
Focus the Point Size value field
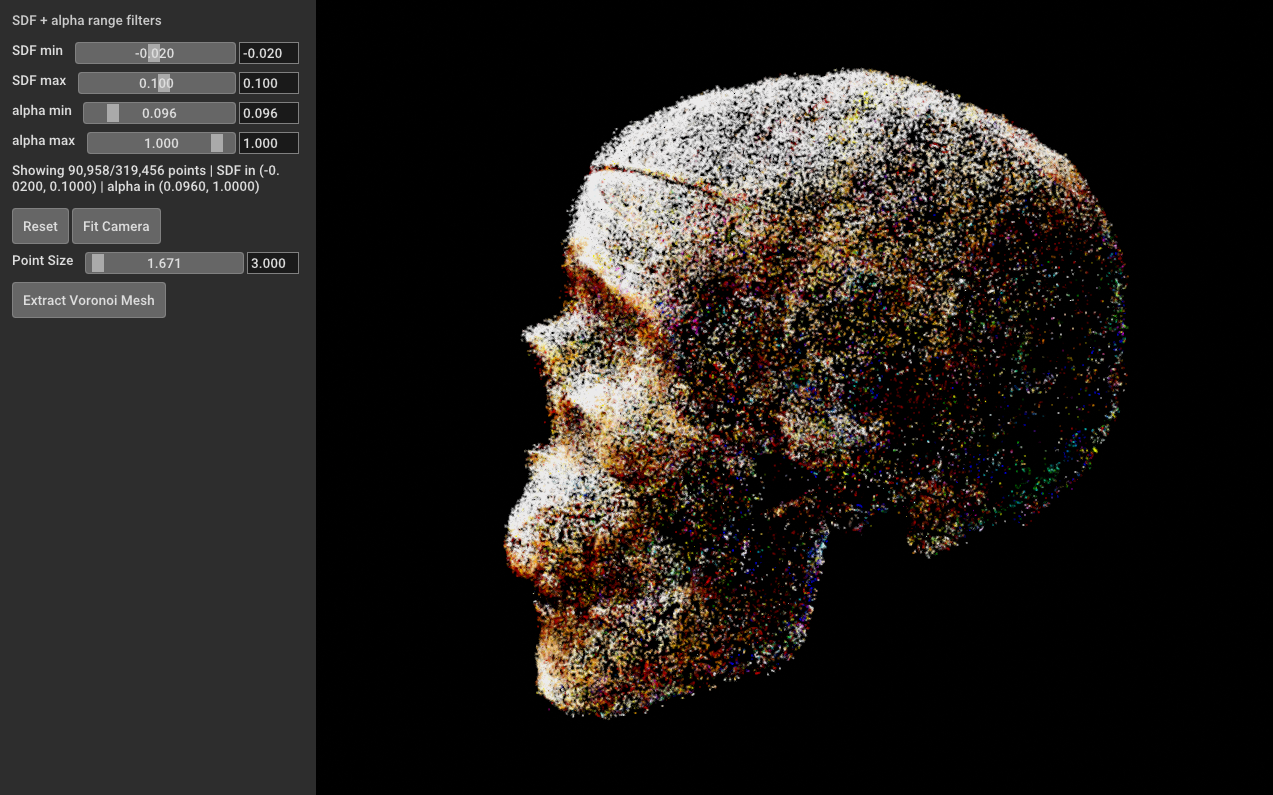272,263
